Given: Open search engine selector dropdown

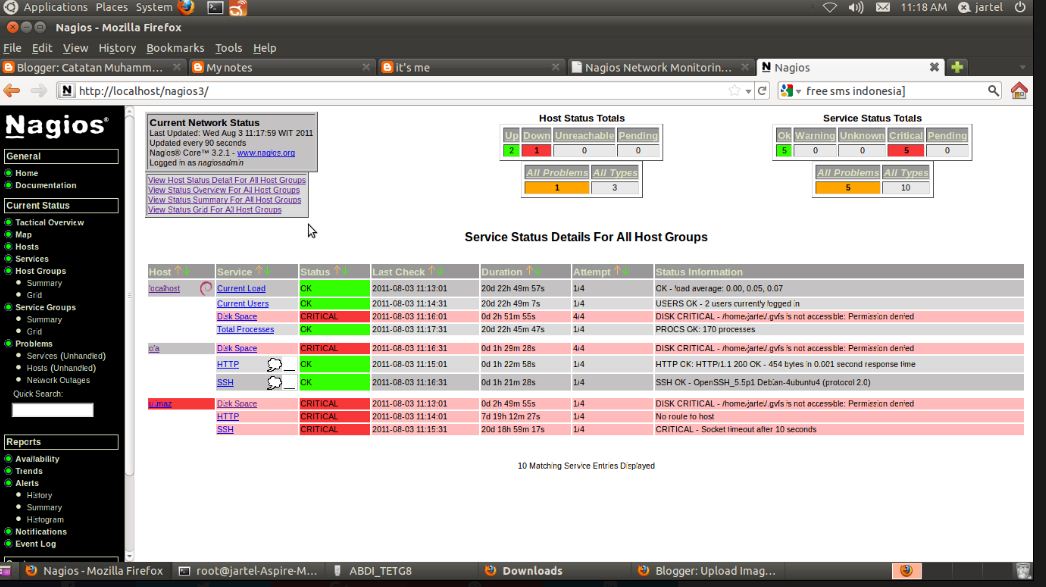Looking at the screenshot, I should pos(791,91).
